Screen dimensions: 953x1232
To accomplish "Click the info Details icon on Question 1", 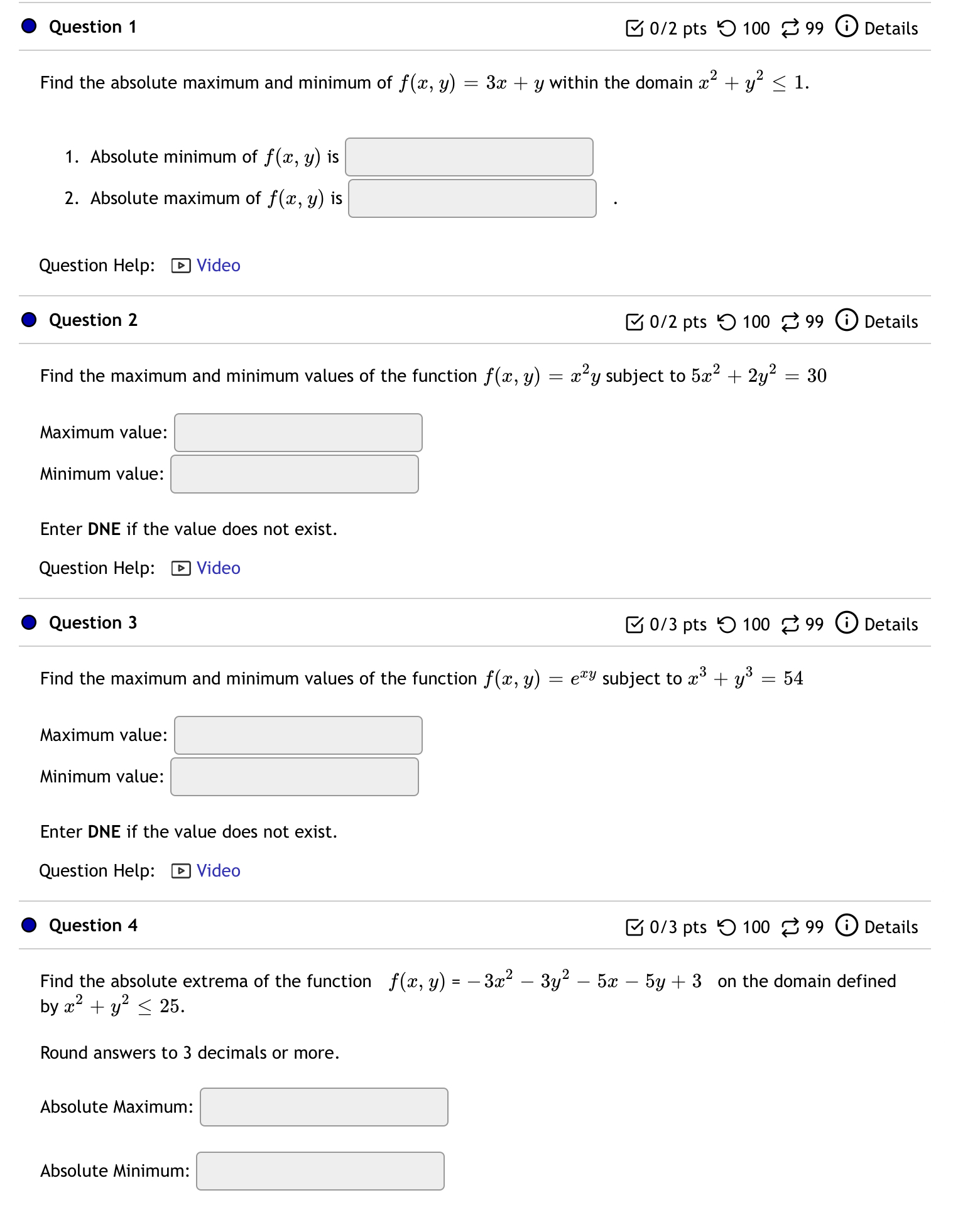I will point(847,28).
